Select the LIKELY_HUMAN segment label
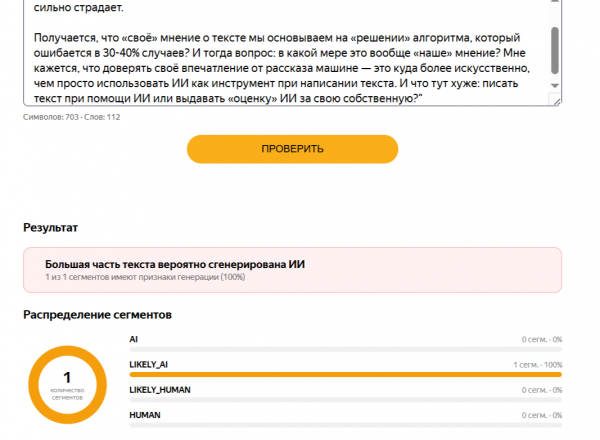 (x=160, y=390)
